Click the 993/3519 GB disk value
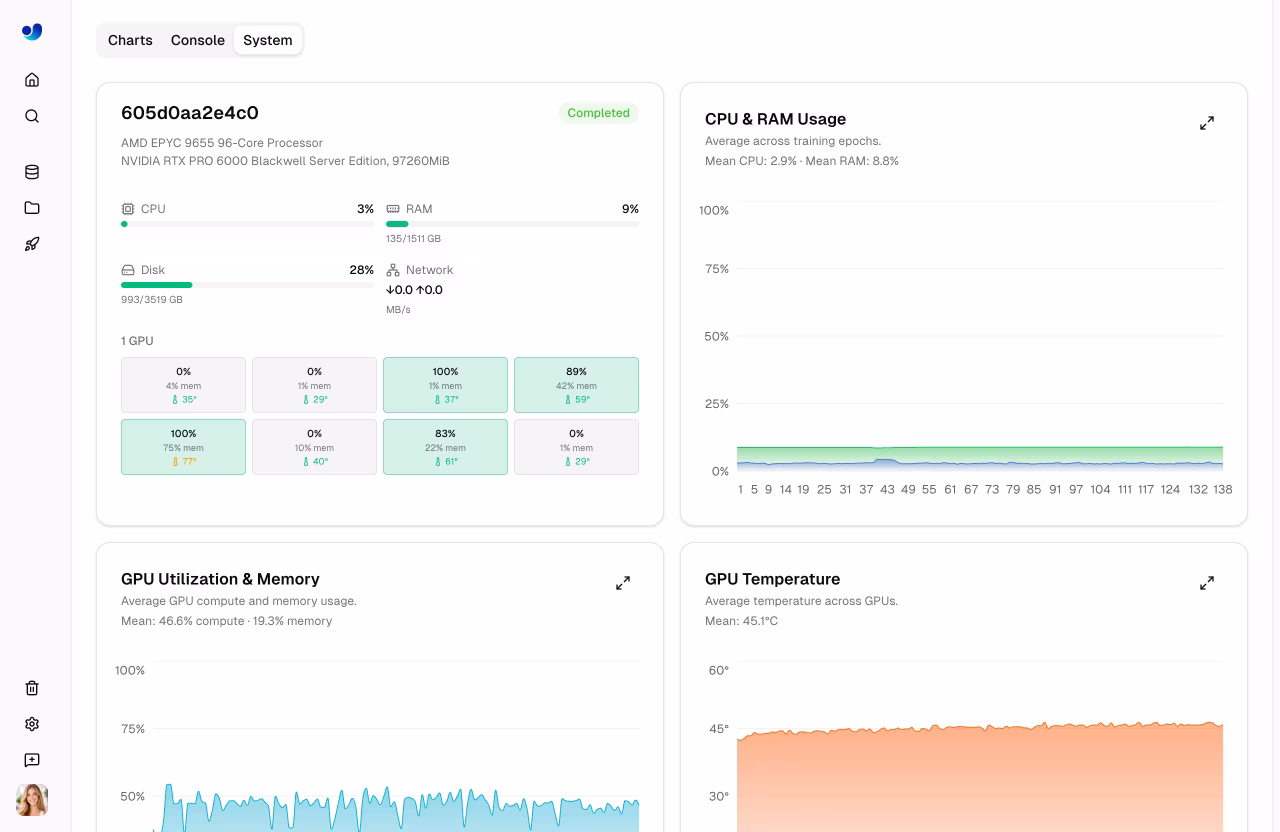 tap(152, 300)
